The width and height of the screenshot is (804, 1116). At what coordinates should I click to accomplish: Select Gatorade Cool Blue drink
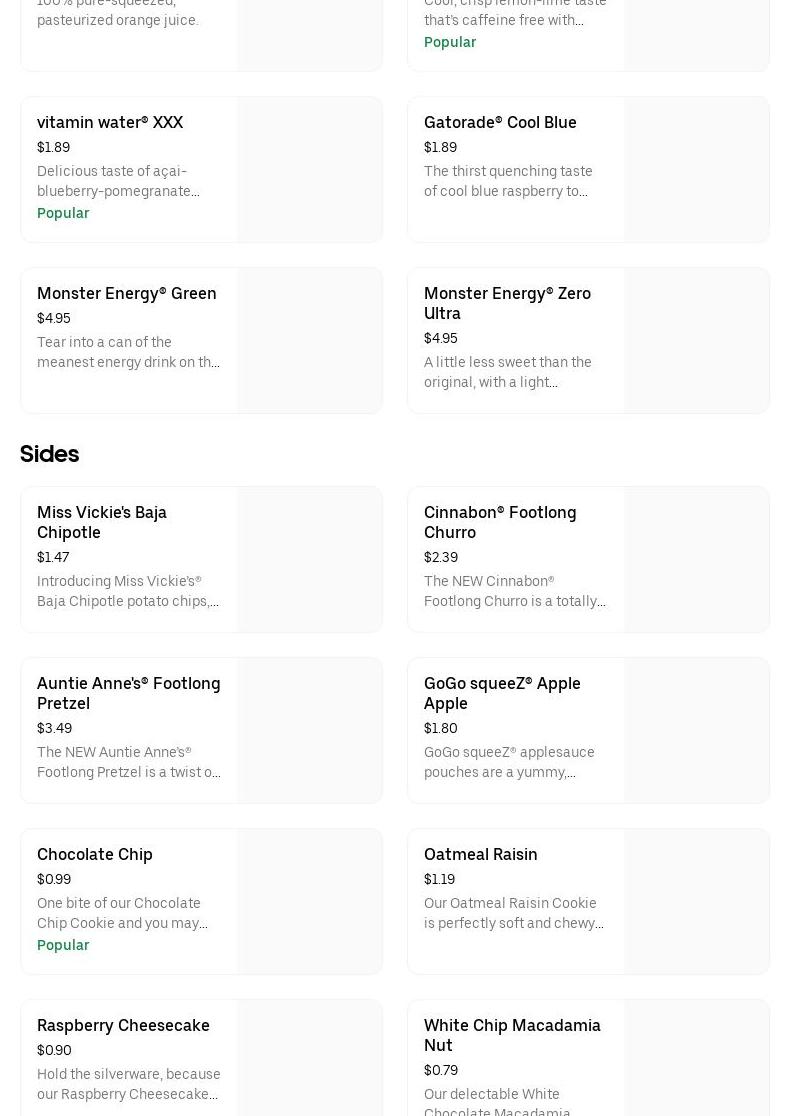pos(500,122)
